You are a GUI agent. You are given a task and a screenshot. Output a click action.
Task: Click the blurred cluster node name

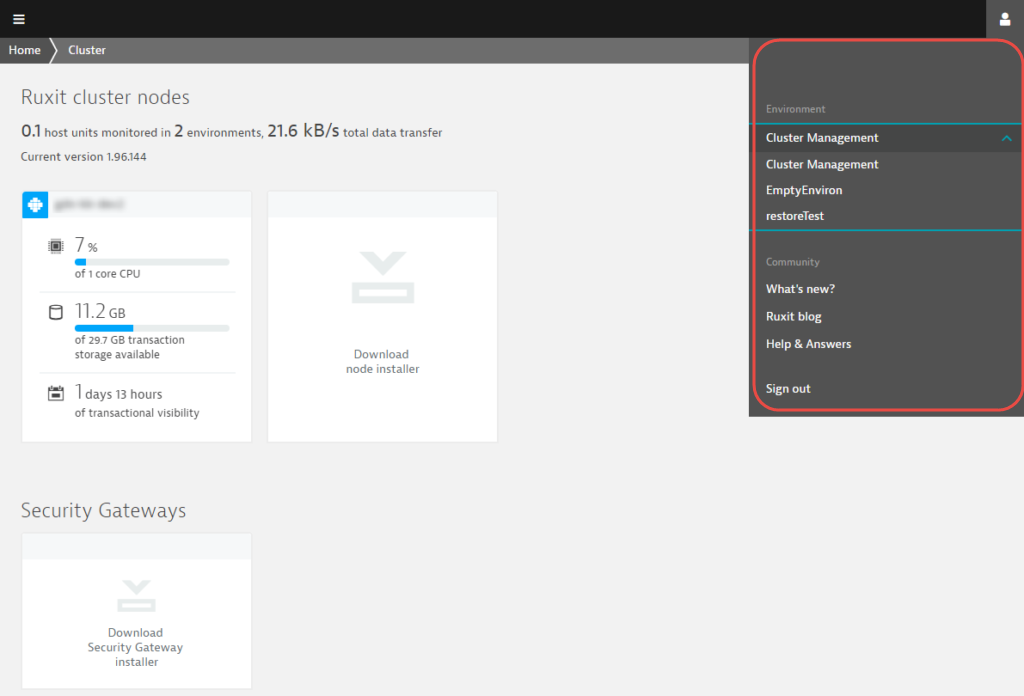[x=89, y=204]
